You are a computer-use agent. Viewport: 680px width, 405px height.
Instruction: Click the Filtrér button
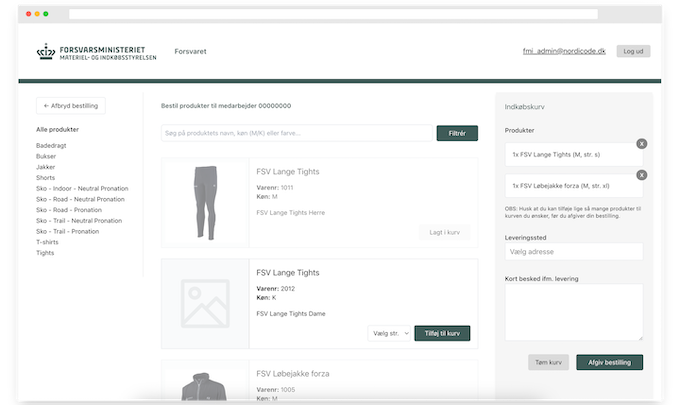click(x=457, y=133)
